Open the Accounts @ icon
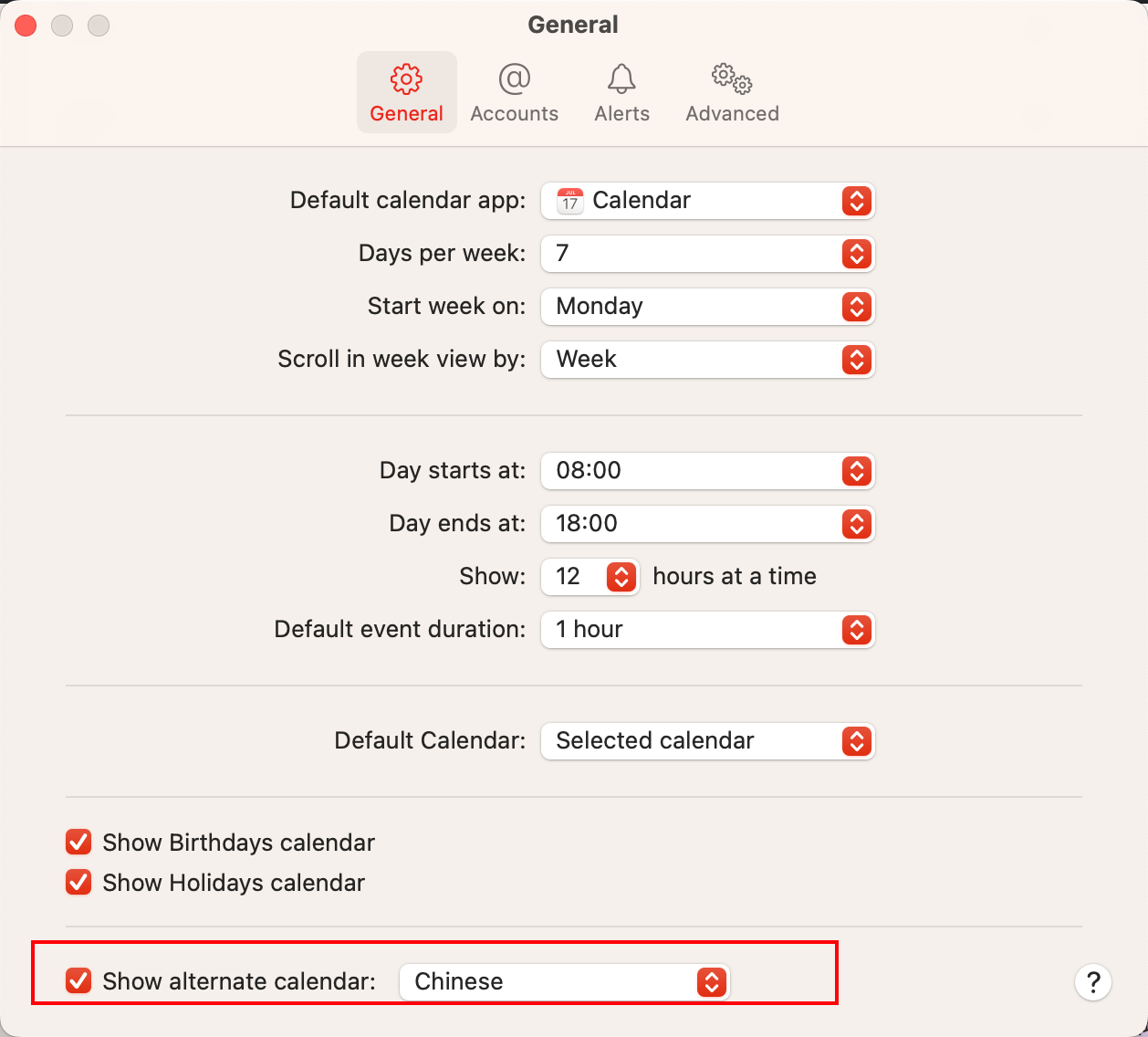 tap(514, 79)
